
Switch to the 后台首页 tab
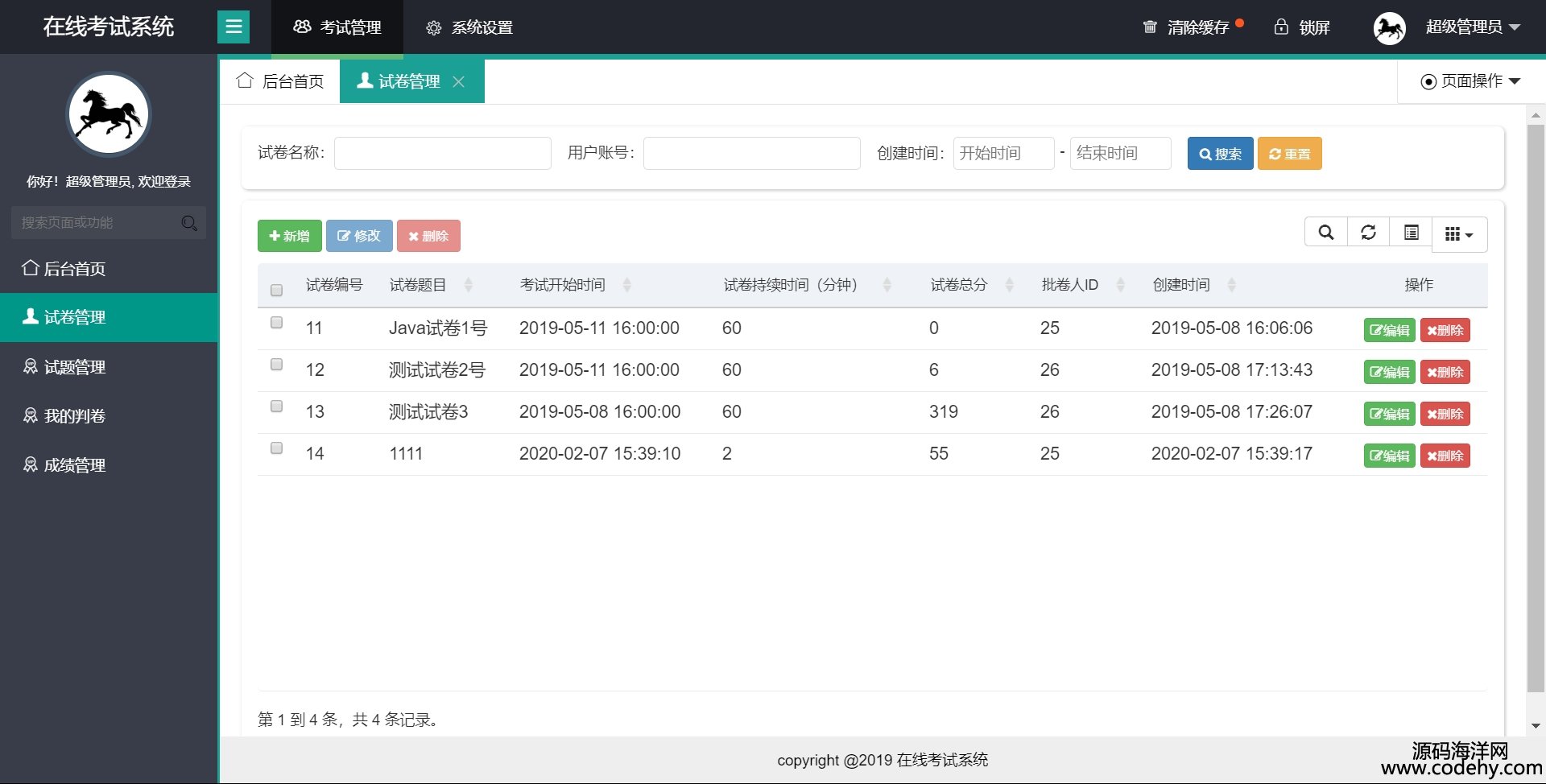click(x=280, y=81)
